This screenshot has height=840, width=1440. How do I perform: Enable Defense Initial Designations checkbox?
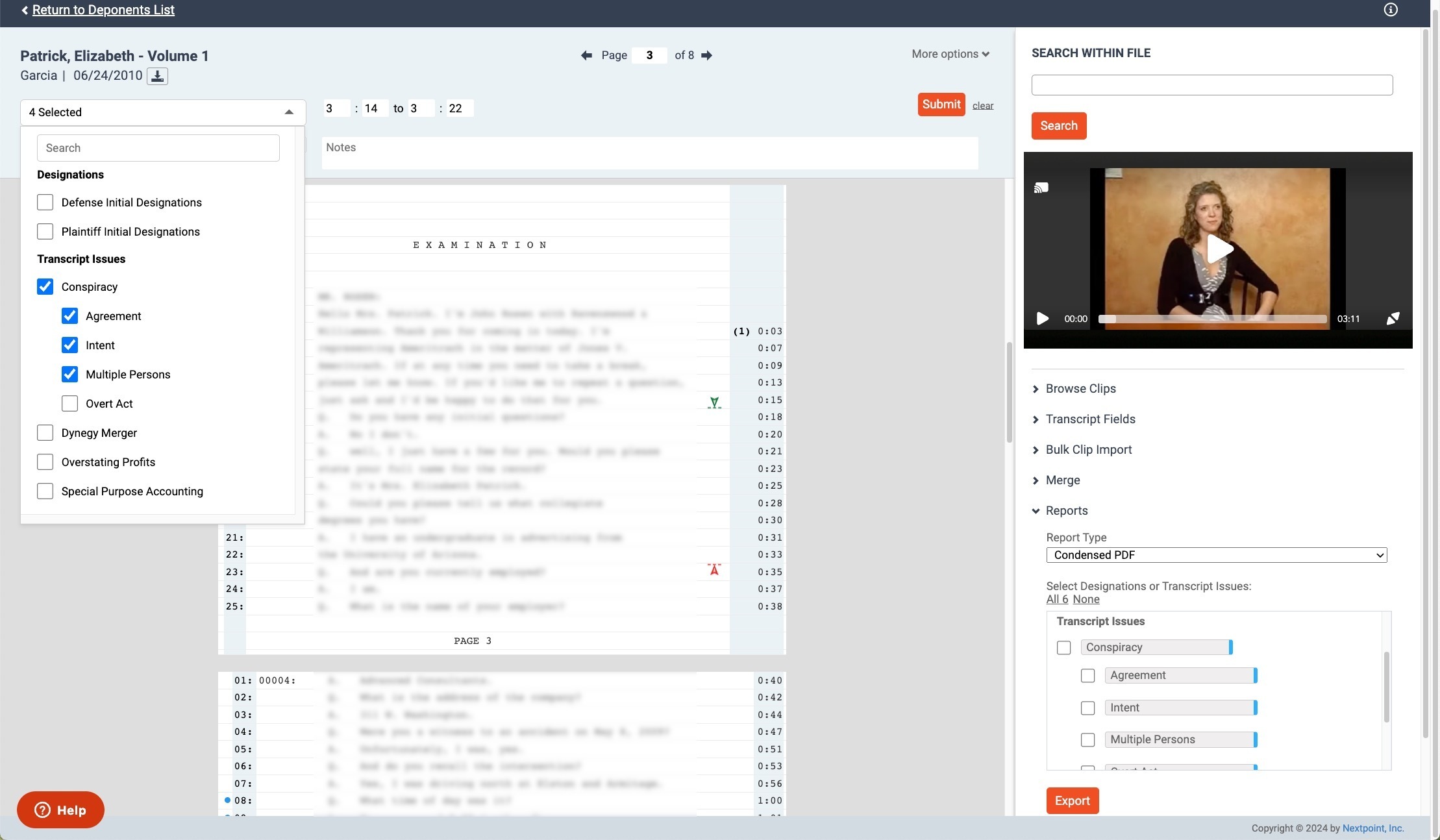pos(45,203)
